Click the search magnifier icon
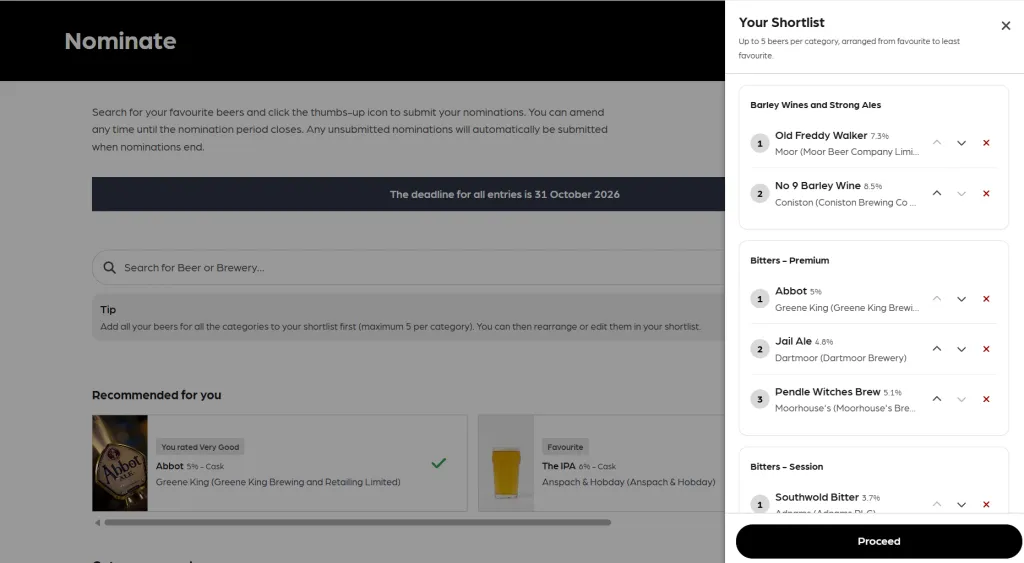 click(x=109, y=268)
